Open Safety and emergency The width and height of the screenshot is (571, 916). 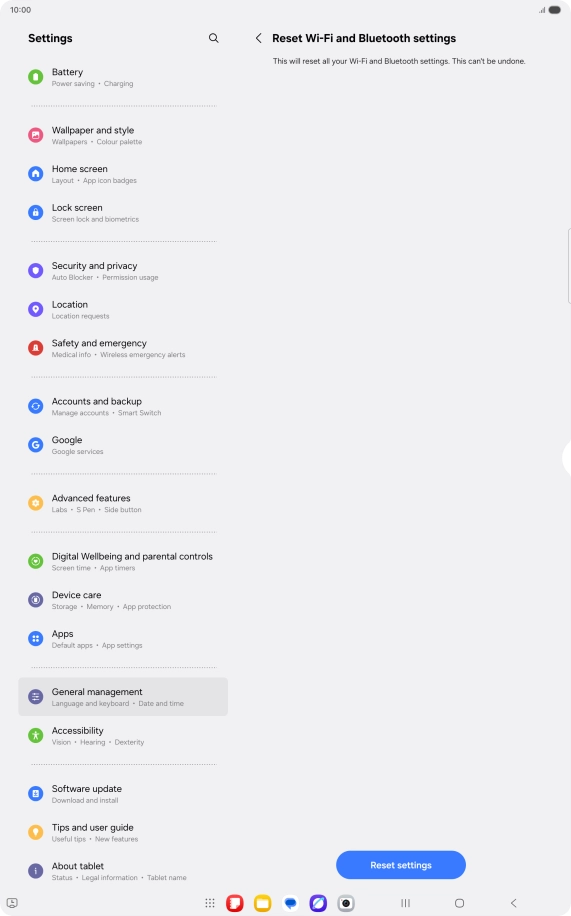[x=123, y=348]
